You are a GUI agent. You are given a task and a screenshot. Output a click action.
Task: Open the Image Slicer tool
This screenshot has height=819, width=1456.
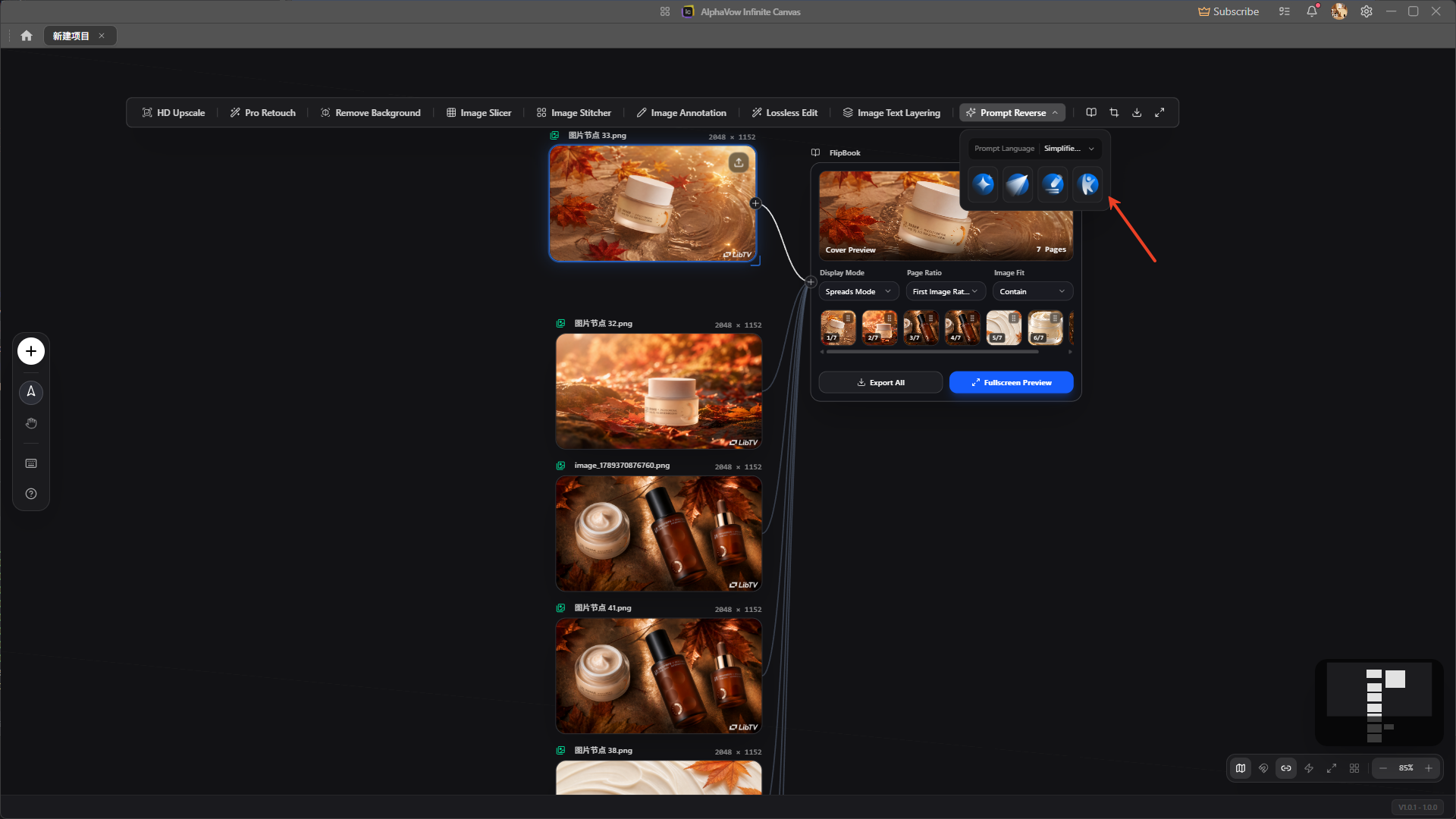click(x=479, y=112)
